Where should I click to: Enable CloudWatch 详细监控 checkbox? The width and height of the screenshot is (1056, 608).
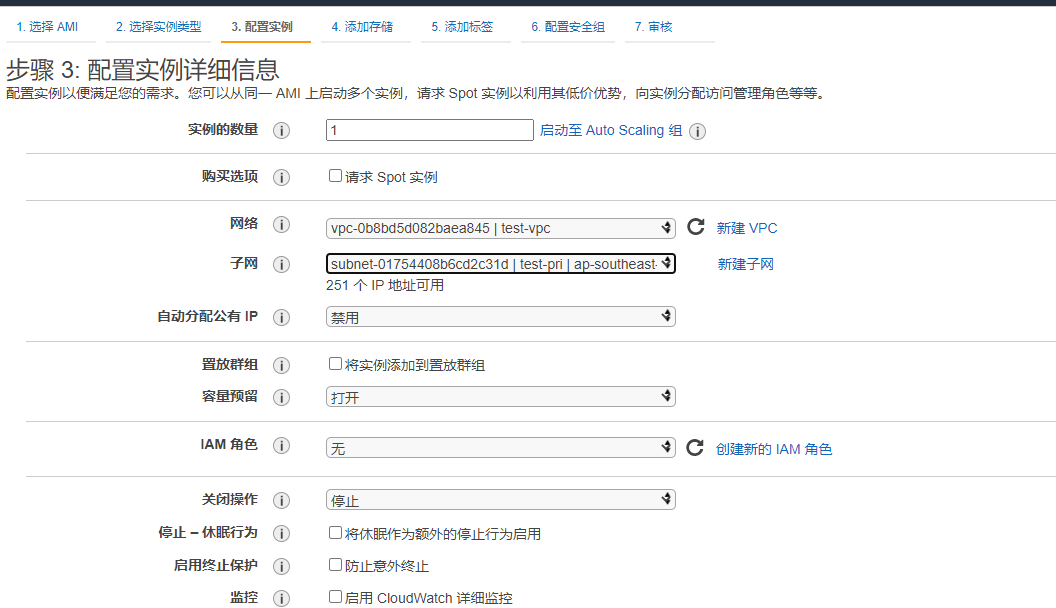335,597
